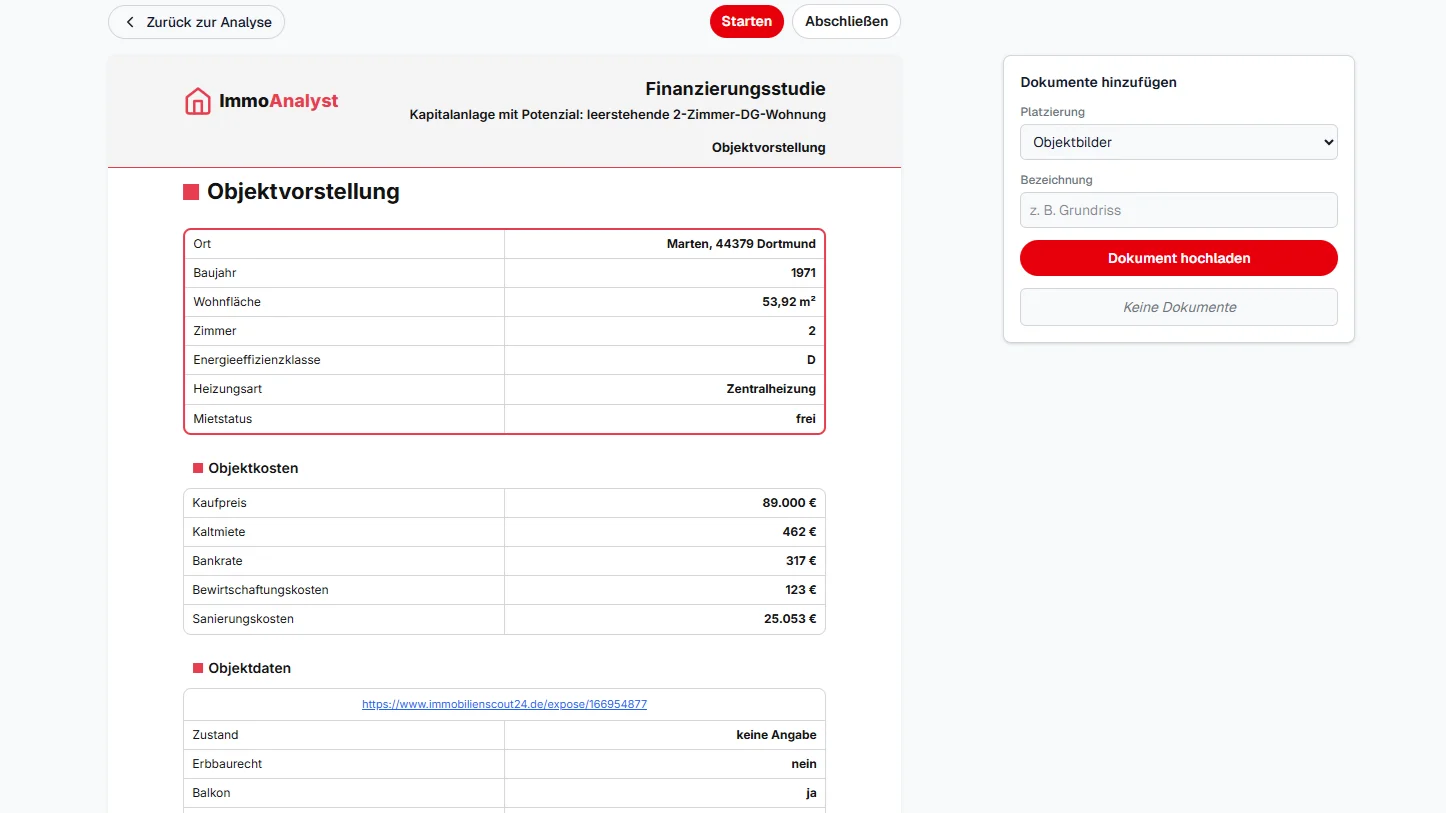
Task: Click the Heizungsart value Zentralheizung
Action: [x=771, y=389]
